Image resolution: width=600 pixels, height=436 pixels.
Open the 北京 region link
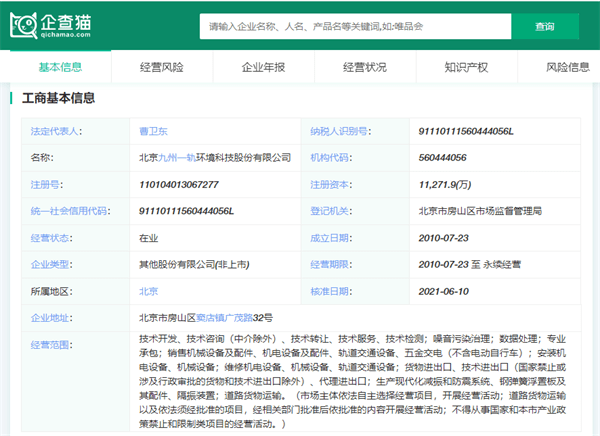coord(149,291)
